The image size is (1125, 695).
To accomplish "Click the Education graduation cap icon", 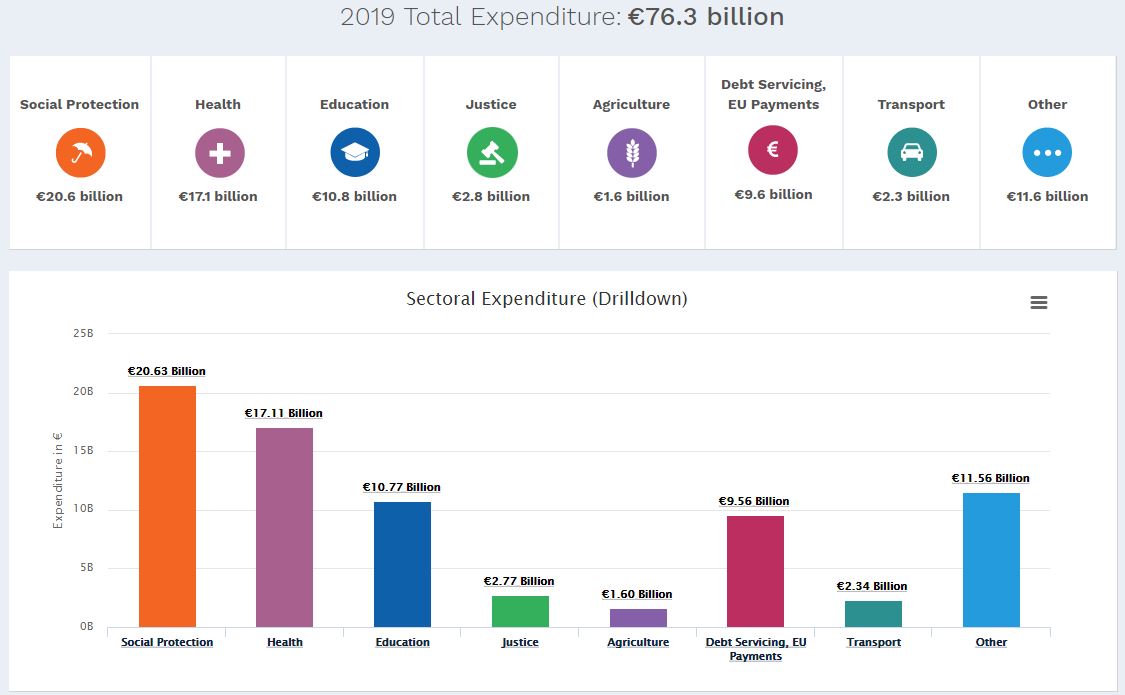I will pos(354,151).
